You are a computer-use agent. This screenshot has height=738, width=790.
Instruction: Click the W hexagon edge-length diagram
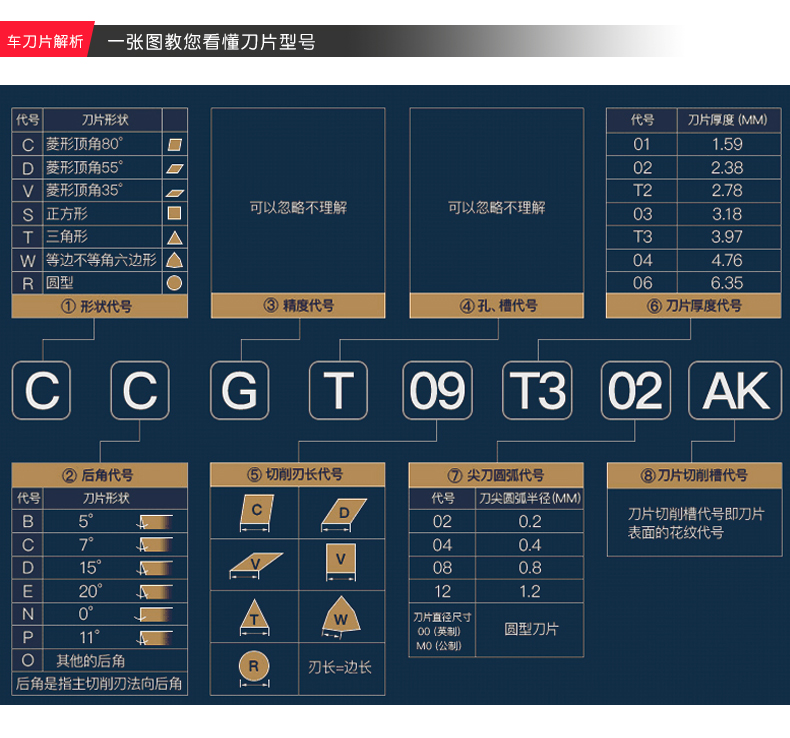pos(341,617)
